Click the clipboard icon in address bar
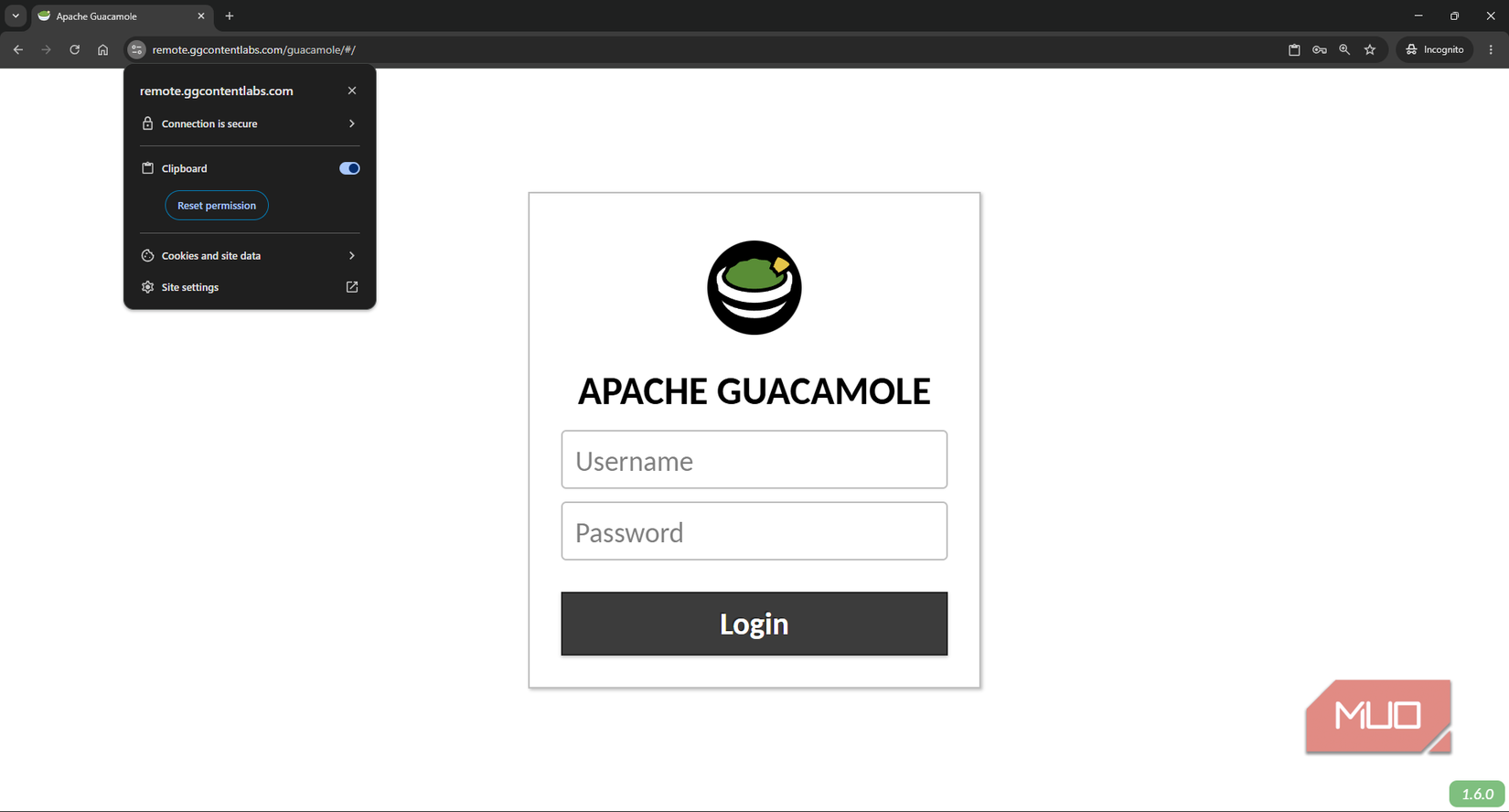This screenshot has height=812, width=1509. (x=1294, y=49)
